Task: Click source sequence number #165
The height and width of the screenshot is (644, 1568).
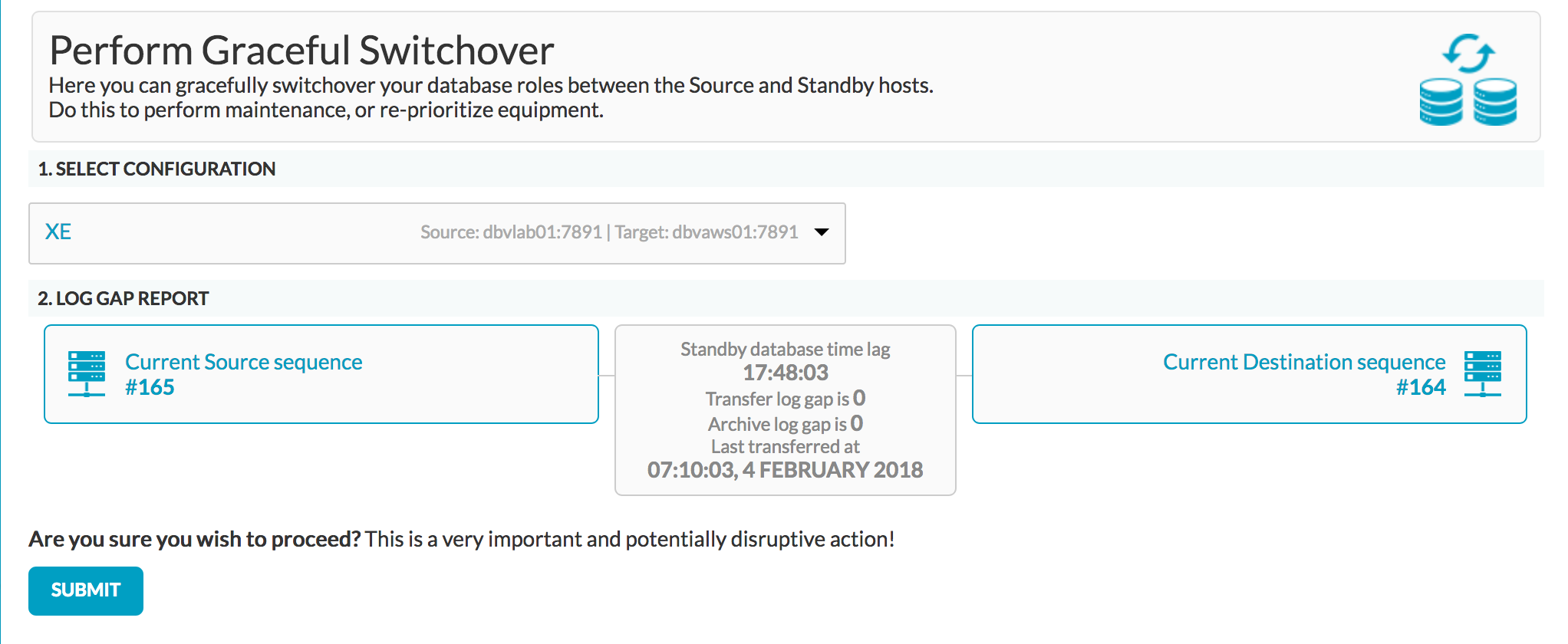Action: pyautogui.click(x=150, y=387)
